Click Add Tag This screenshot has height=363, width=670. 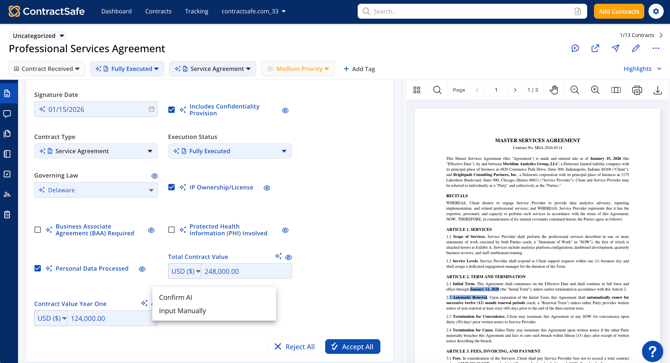359,69
